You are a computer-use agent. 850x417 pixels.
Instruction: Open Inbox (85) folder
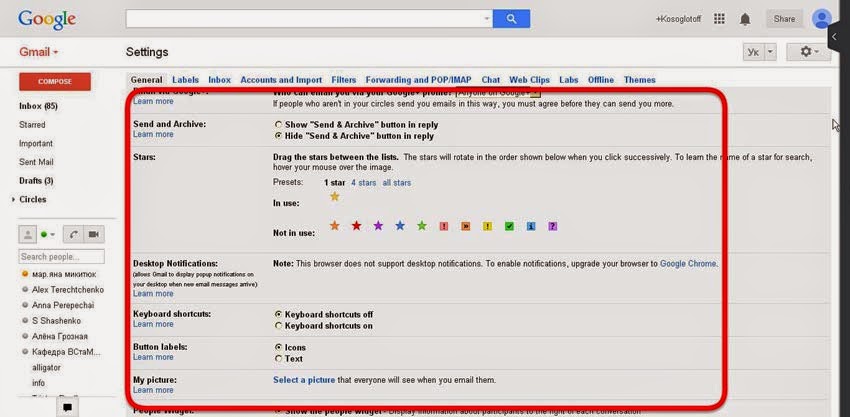coord(38,106)
